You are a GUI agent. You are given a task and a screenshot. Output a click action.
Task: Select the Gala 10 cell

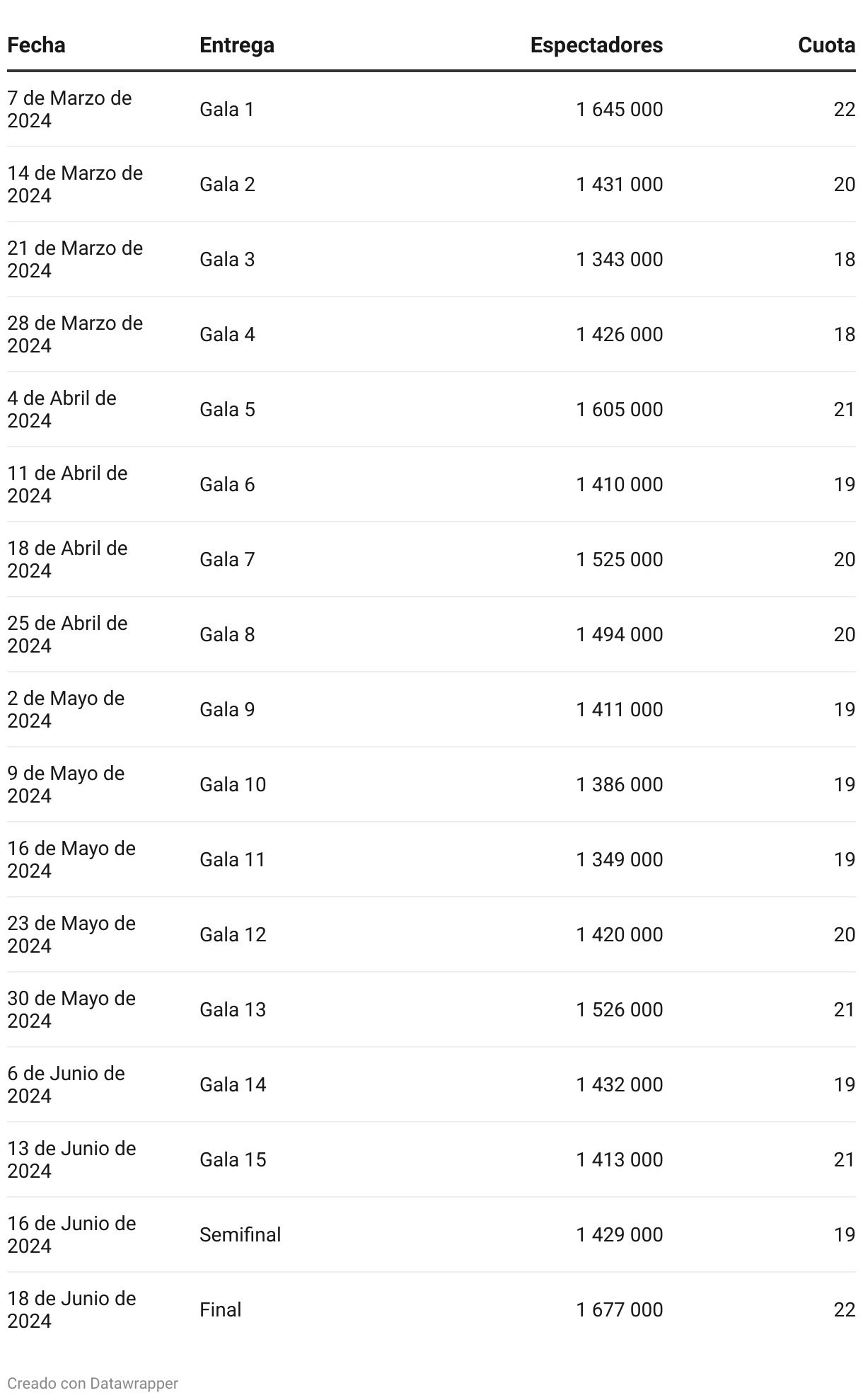point(233,784)
